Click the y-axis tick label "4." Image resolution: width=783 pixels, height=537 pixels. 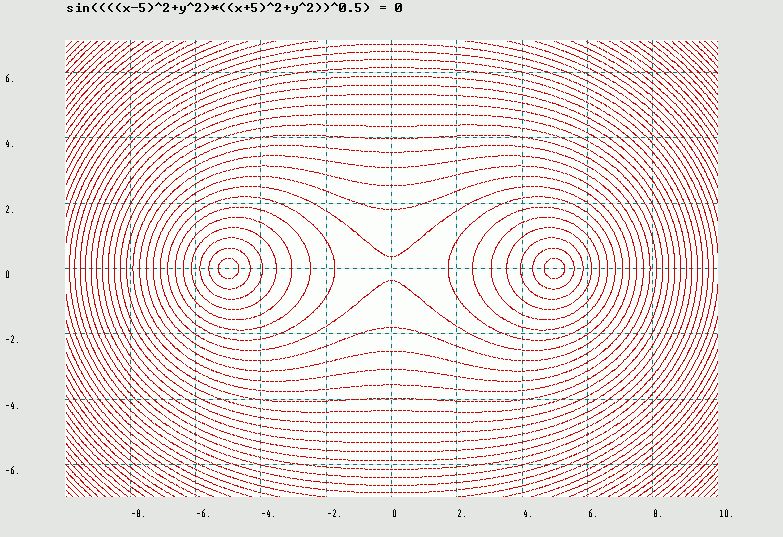(9, 144)
